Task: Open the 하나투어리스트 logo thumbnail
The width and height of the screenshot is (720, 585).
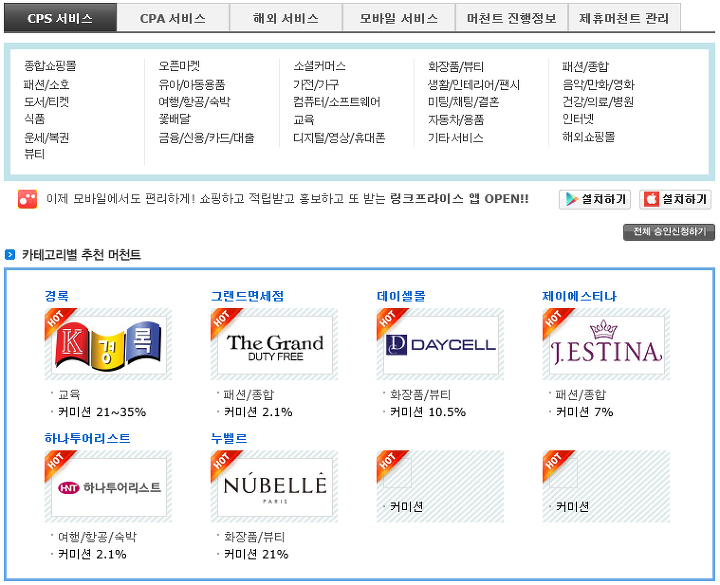Action: 108,486
